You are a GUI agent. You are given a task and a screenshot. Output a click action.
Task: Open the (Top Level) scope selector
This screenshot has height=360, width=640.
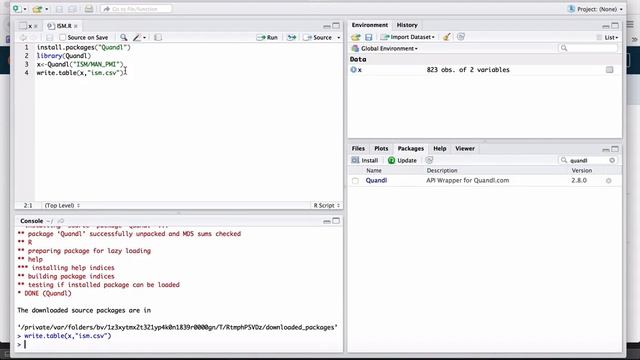coord(62,205)
